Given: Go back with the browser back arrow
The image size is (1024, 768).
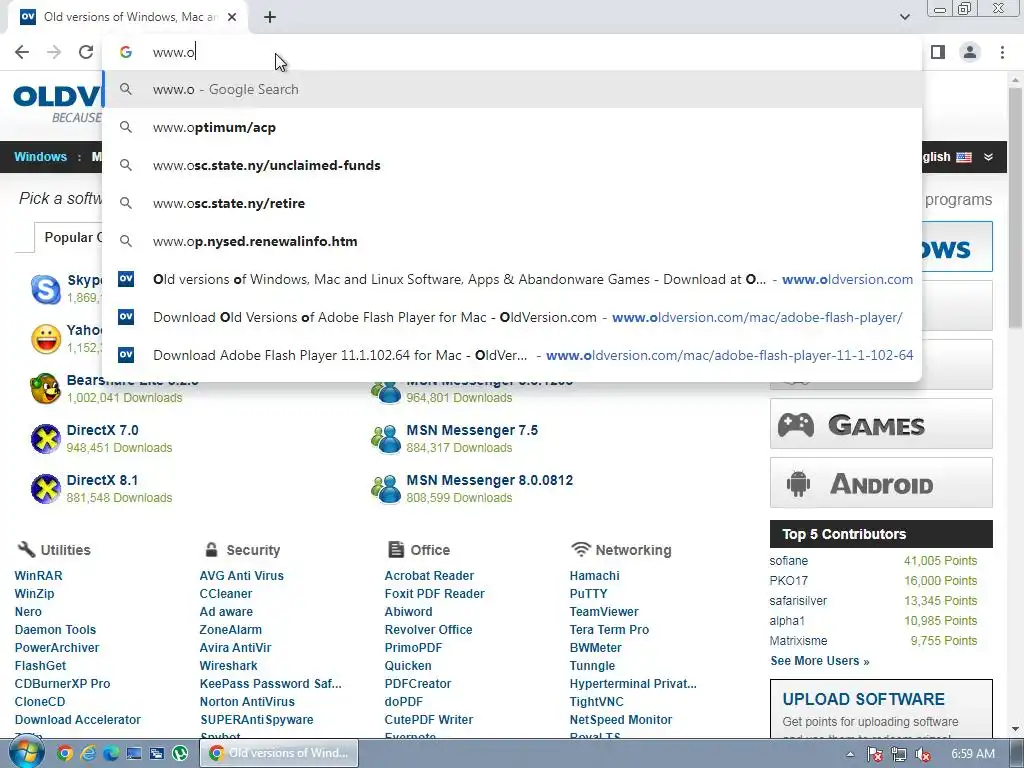Looking at the screenshot, I should [22, 52].
